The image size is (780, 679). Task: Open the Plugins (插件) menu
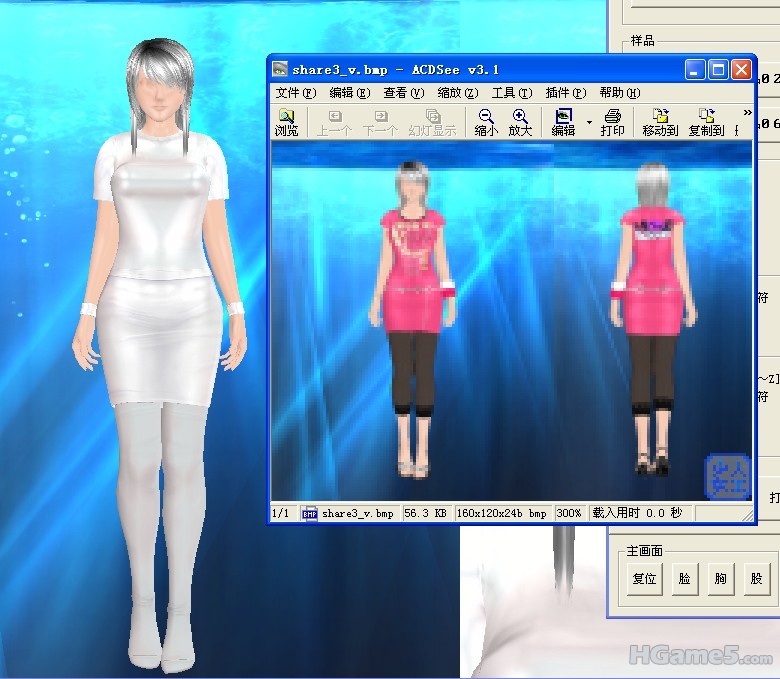point(565,93)
